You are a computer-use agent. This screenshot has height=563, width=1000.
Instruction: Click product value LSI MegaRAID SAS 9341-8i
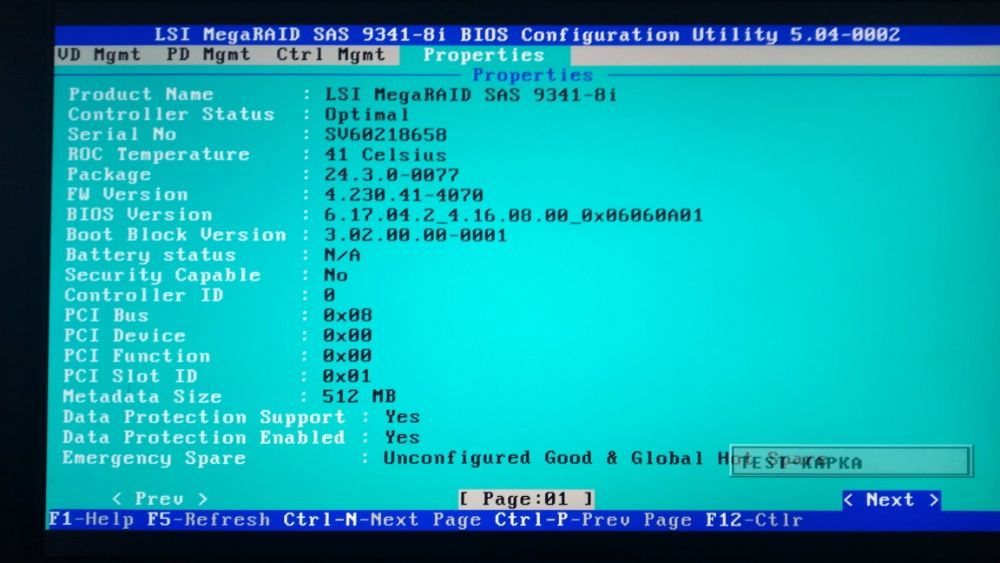(471, 95)
